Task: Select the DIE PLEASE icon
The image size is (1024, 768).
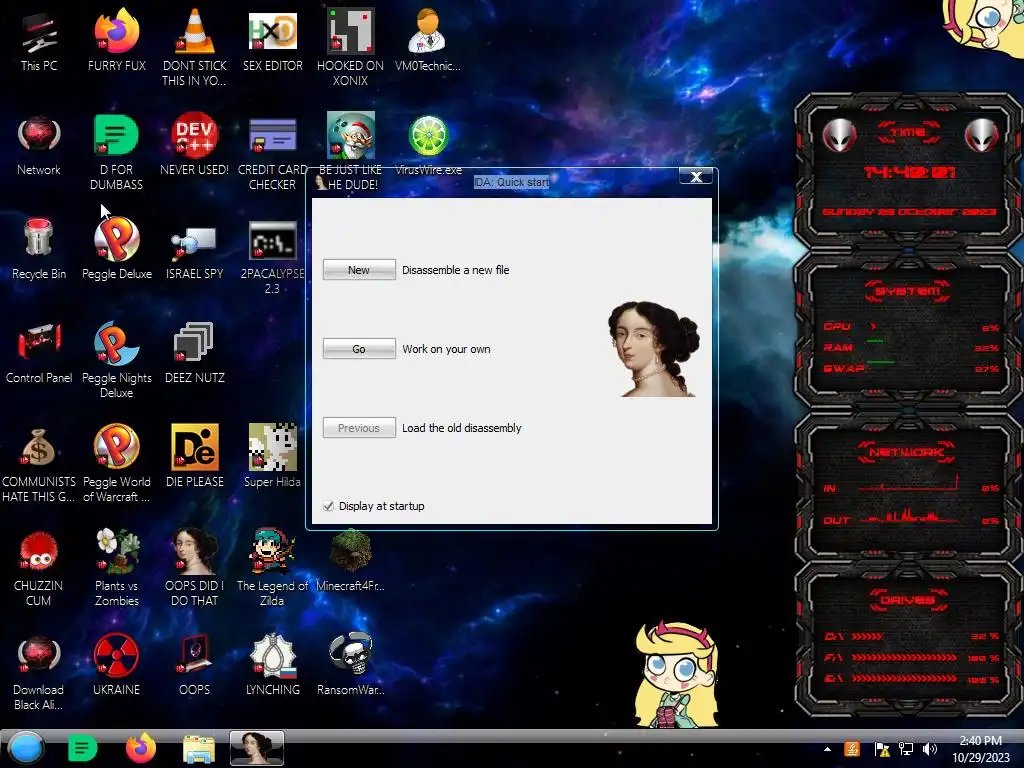Action: click(x=194, y=456)
